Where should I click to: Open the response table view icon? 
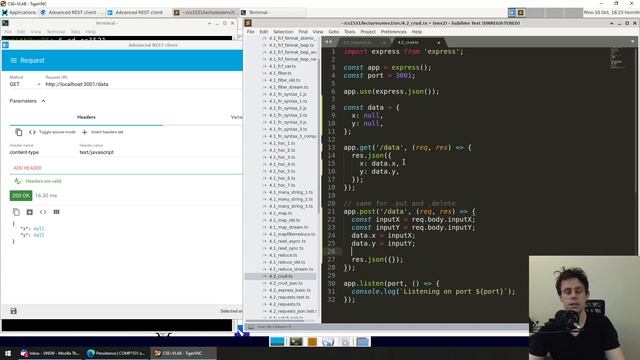pyautogui.click(x=56, y=212)
